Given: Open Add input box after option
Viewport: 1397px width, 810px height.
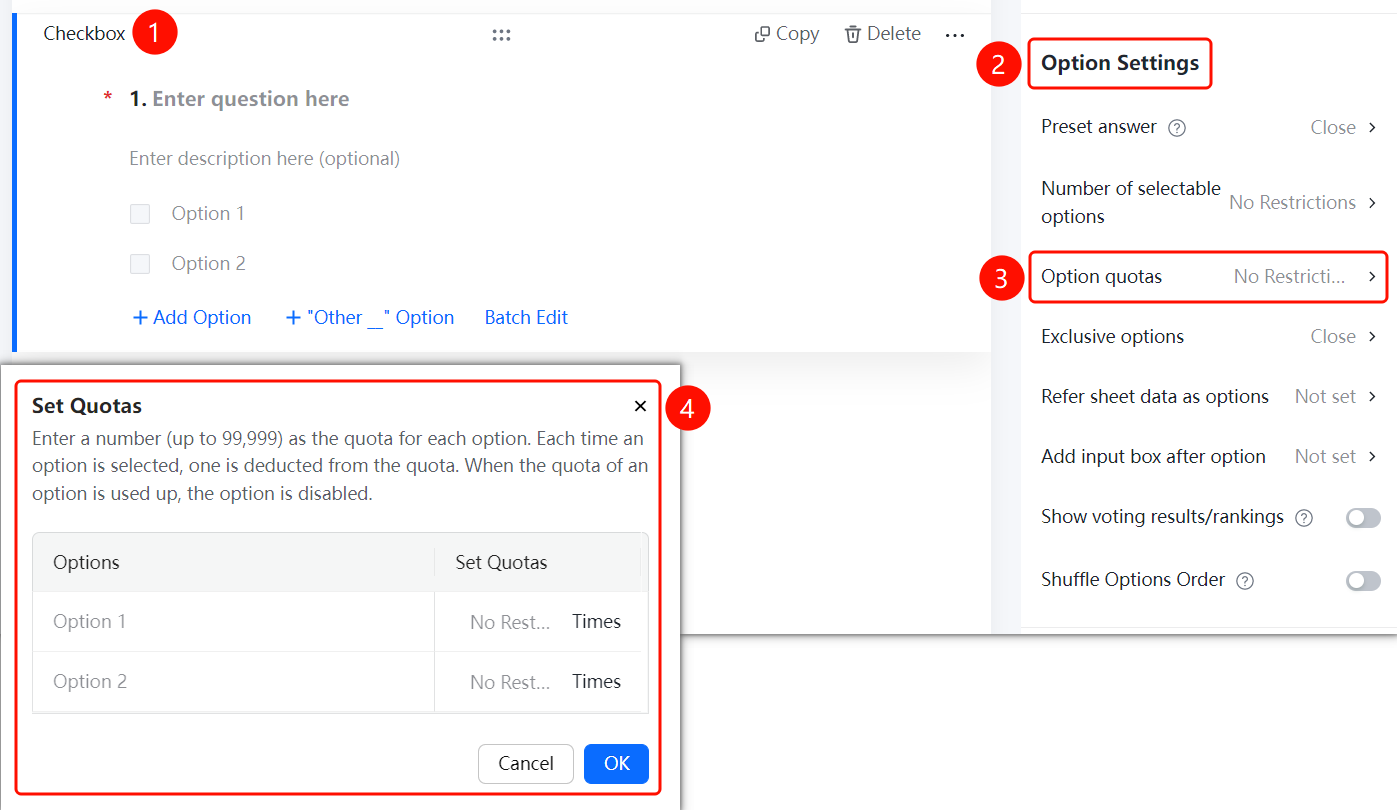Looking at the screenshot, I should coord(1208,457).
